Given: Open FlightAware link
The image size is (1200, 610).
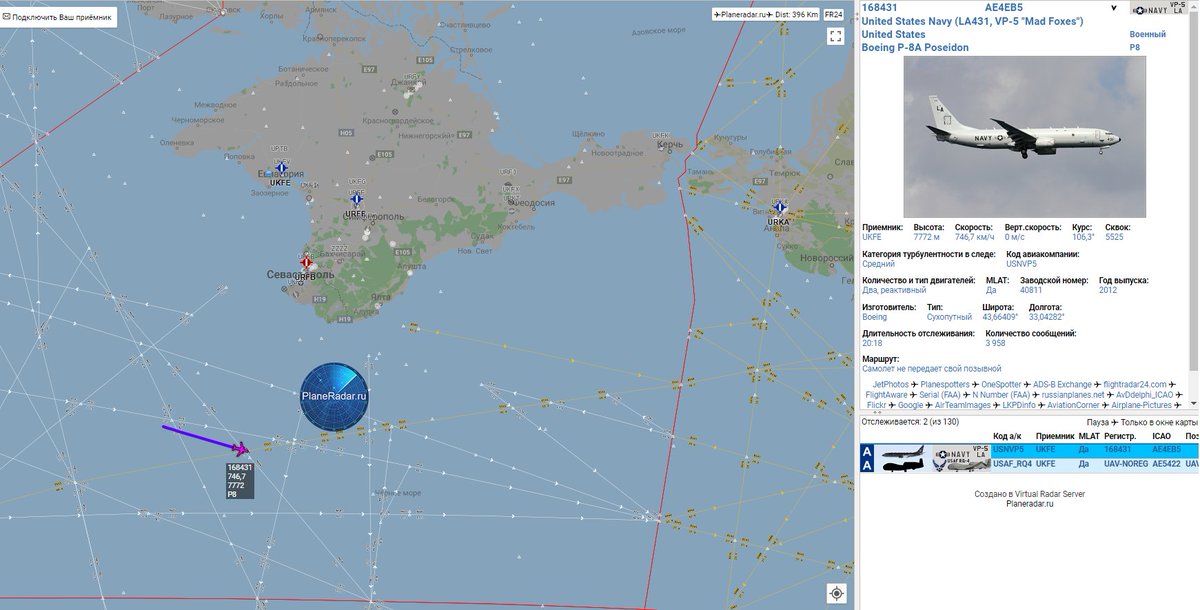Looking at the screenshot, I should coord(886,395).
